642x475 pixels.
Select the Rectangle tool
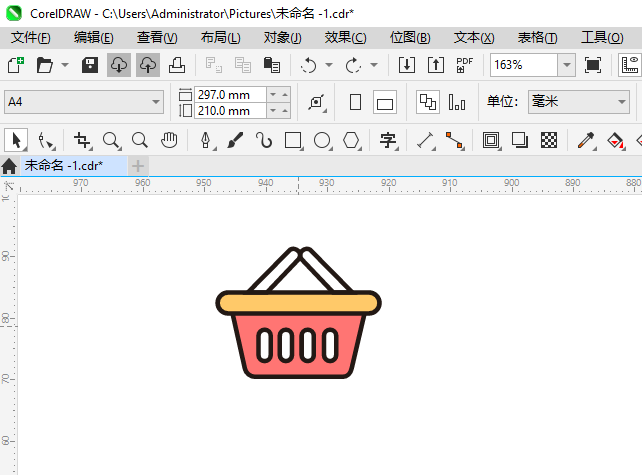293,140
